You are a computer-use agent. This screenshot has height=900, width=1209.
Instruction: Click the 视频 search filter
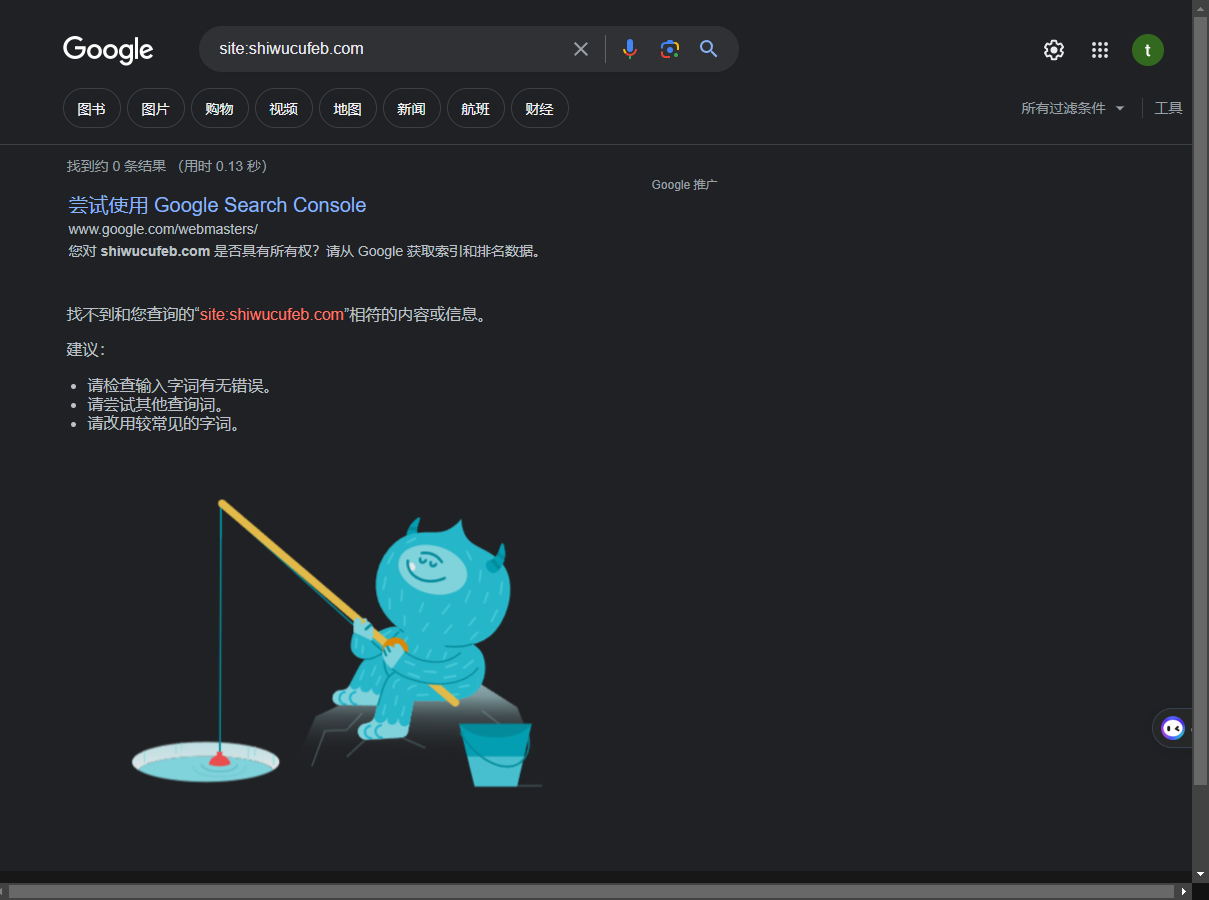283,108
